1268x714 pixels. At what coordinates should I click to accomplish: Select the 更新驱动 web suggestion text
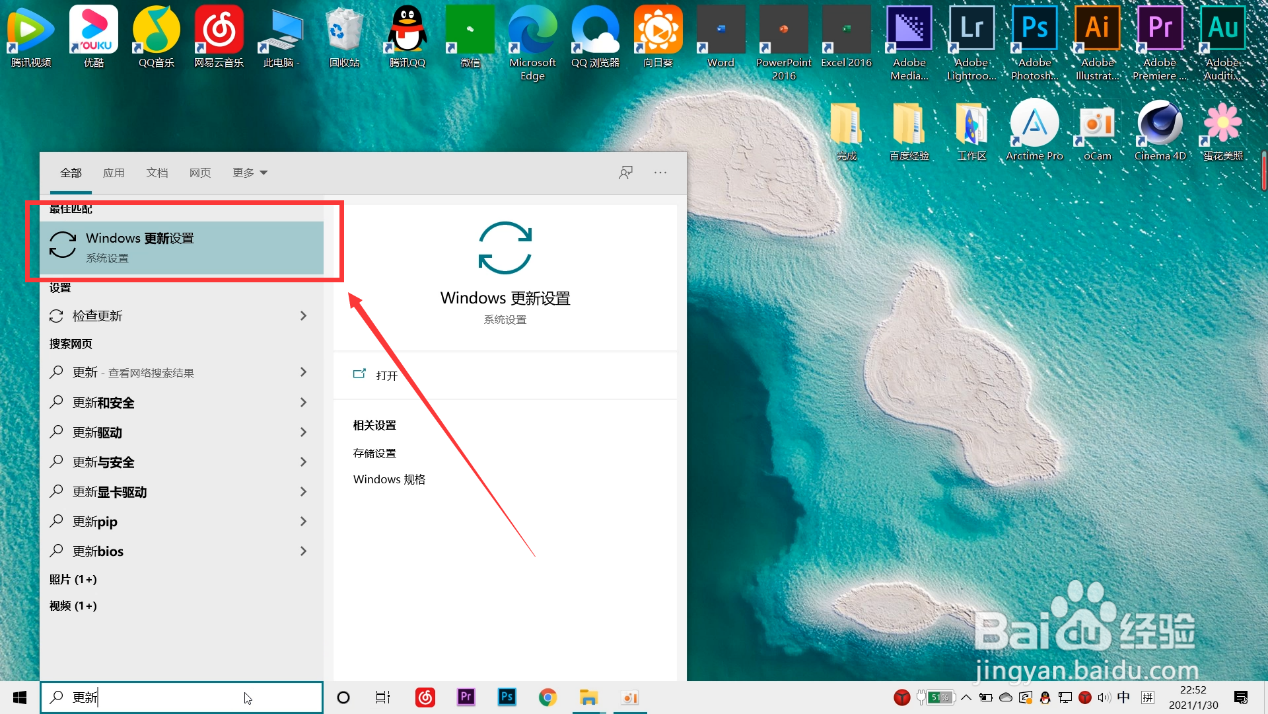tap(97, 433)
